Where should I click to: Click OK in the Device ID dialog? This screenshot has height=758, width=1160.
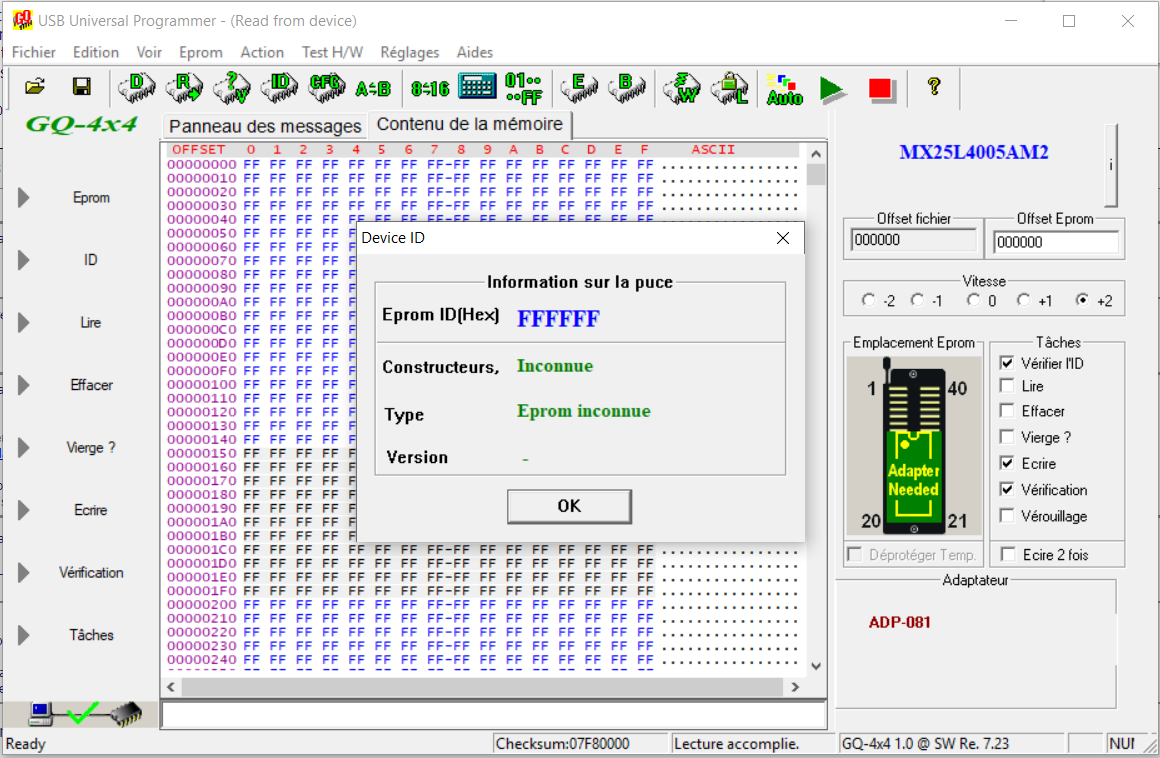click(569, 506)
